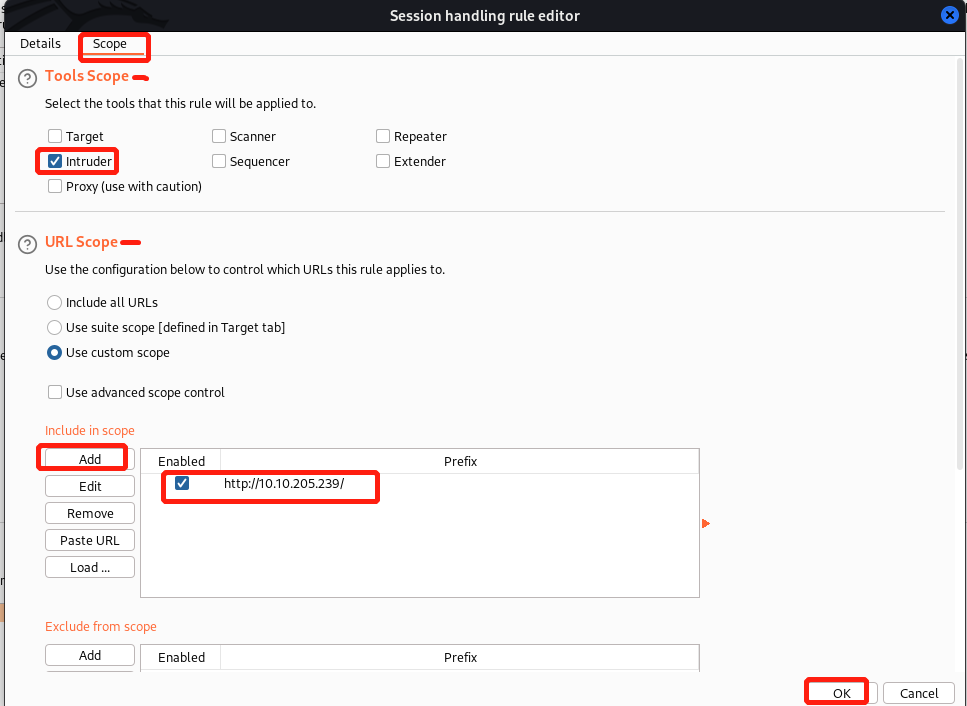Enable the Repeater tool checkbox

383,136
